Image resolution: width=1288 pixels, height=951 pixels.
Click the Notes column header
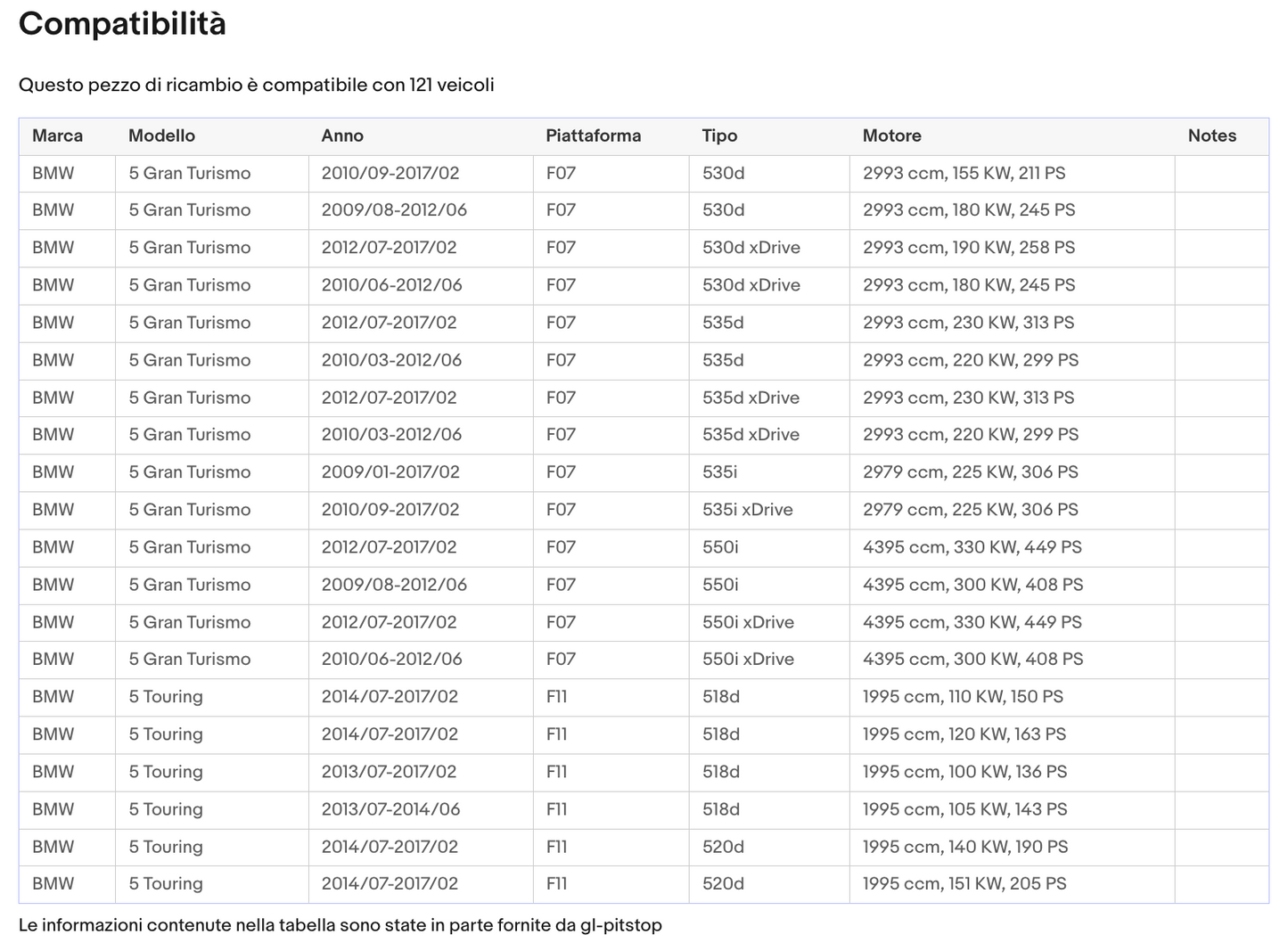click(1211, 135)
